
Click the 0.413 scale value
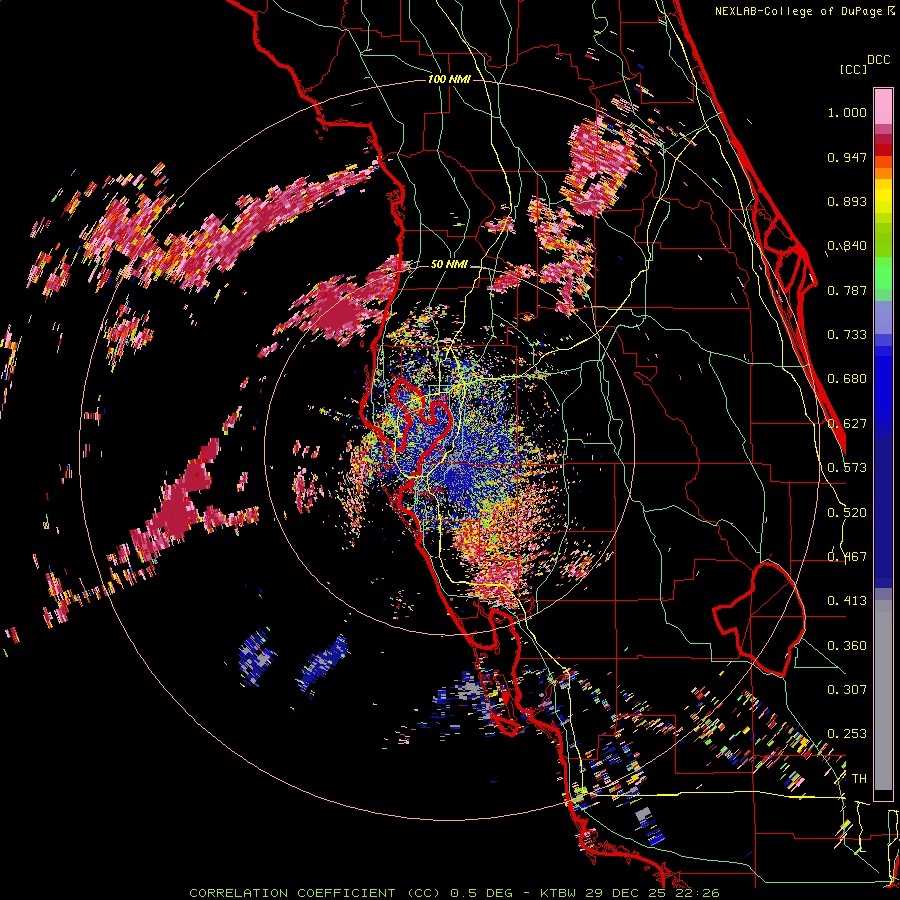click(x=847, y=601)
